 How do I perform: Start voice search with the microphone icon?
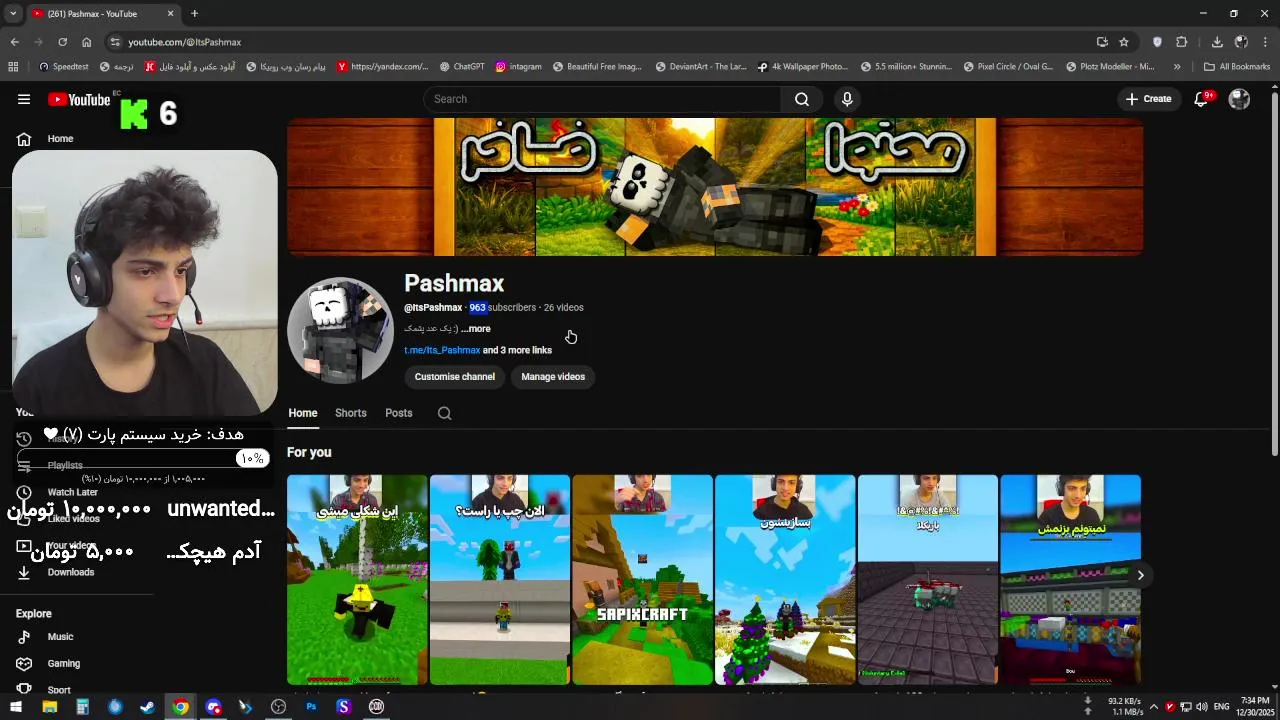tap(847, 99)
